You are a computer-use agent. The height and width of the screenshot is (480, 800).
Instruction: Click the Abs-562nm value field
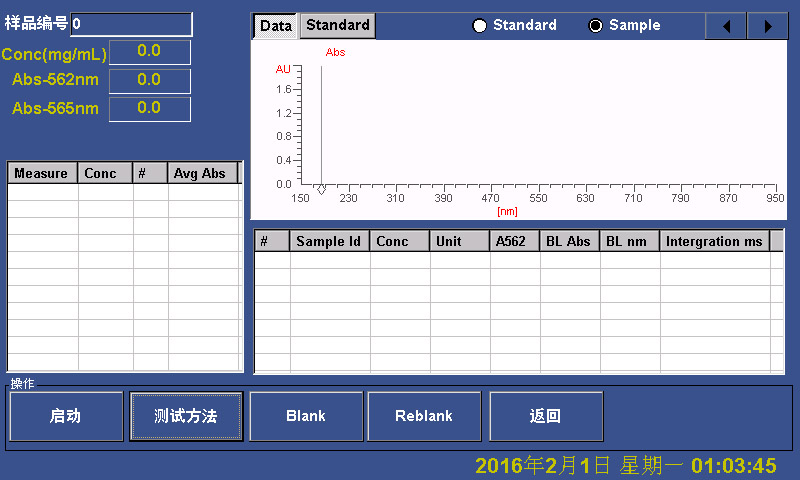click(149, 80)
